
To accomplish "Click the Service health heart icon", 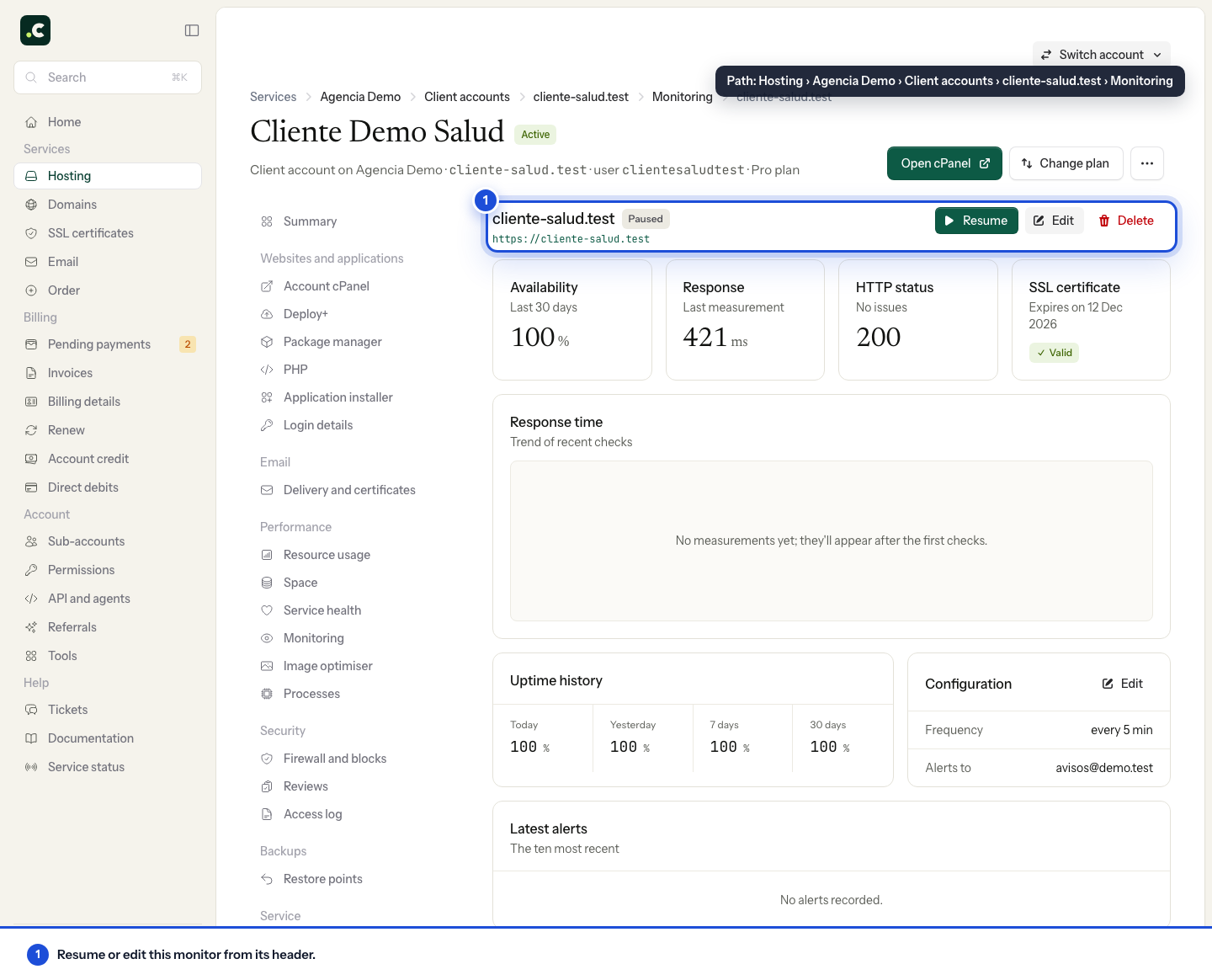I will tap(267, 610).
